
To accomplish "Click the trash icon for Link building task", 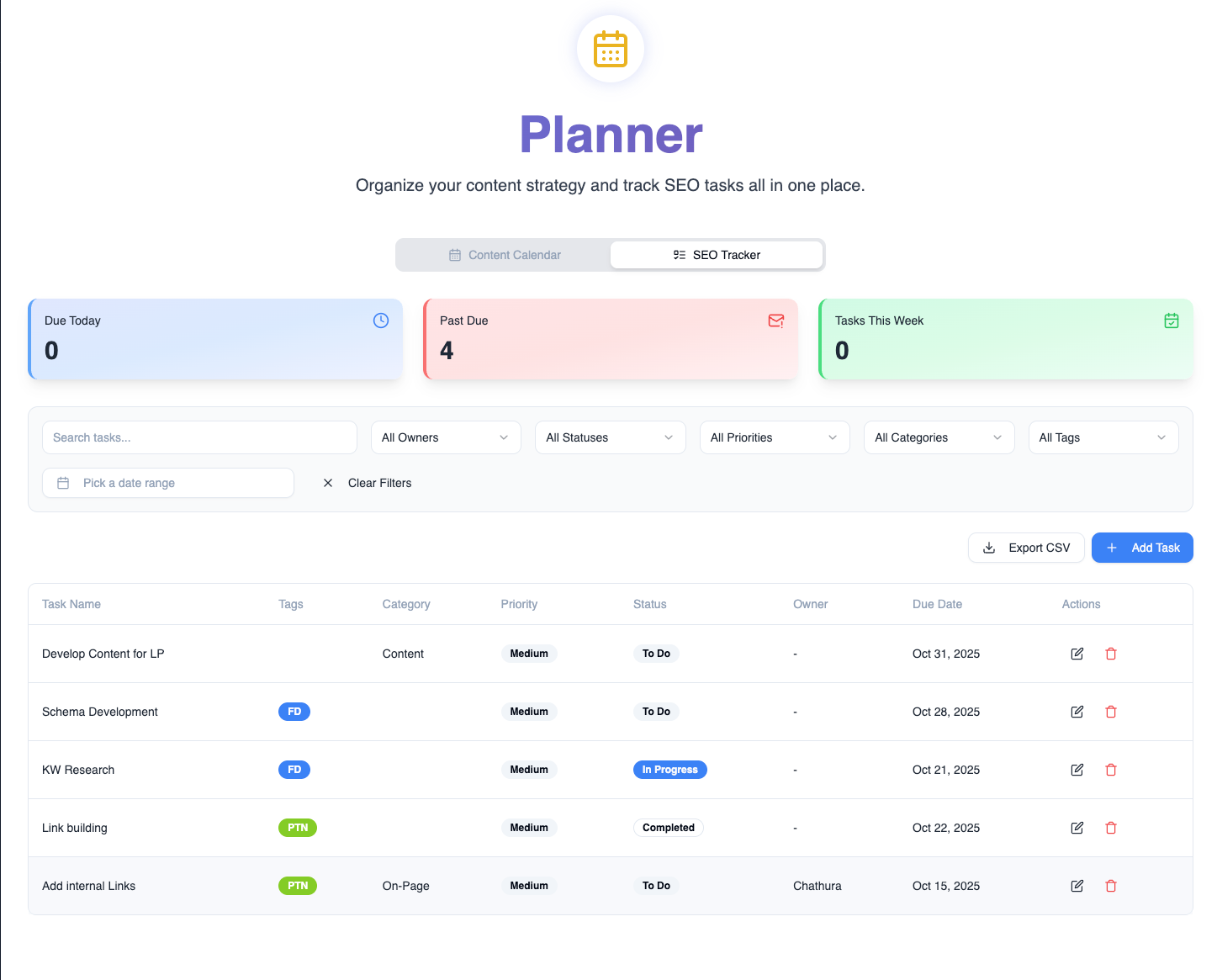I will point(1111,828).
